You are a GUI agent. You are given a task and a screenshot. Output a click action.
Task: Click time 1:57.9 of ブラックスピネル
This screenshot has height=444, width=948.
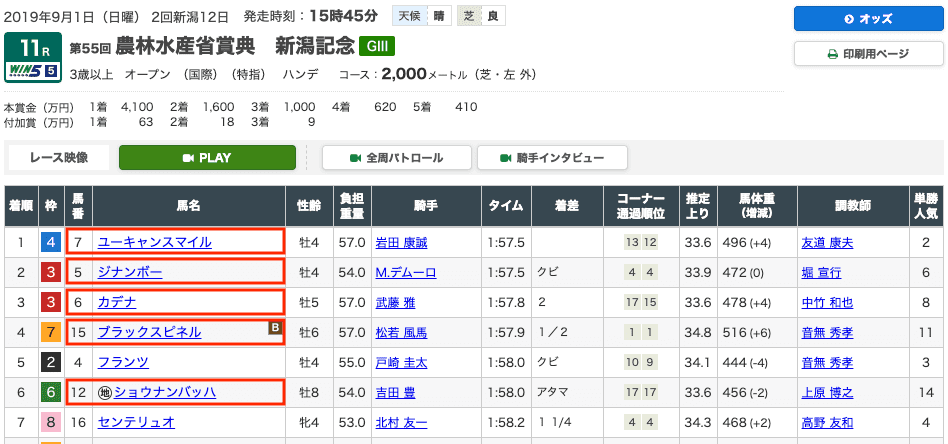(x=505, y=332)
